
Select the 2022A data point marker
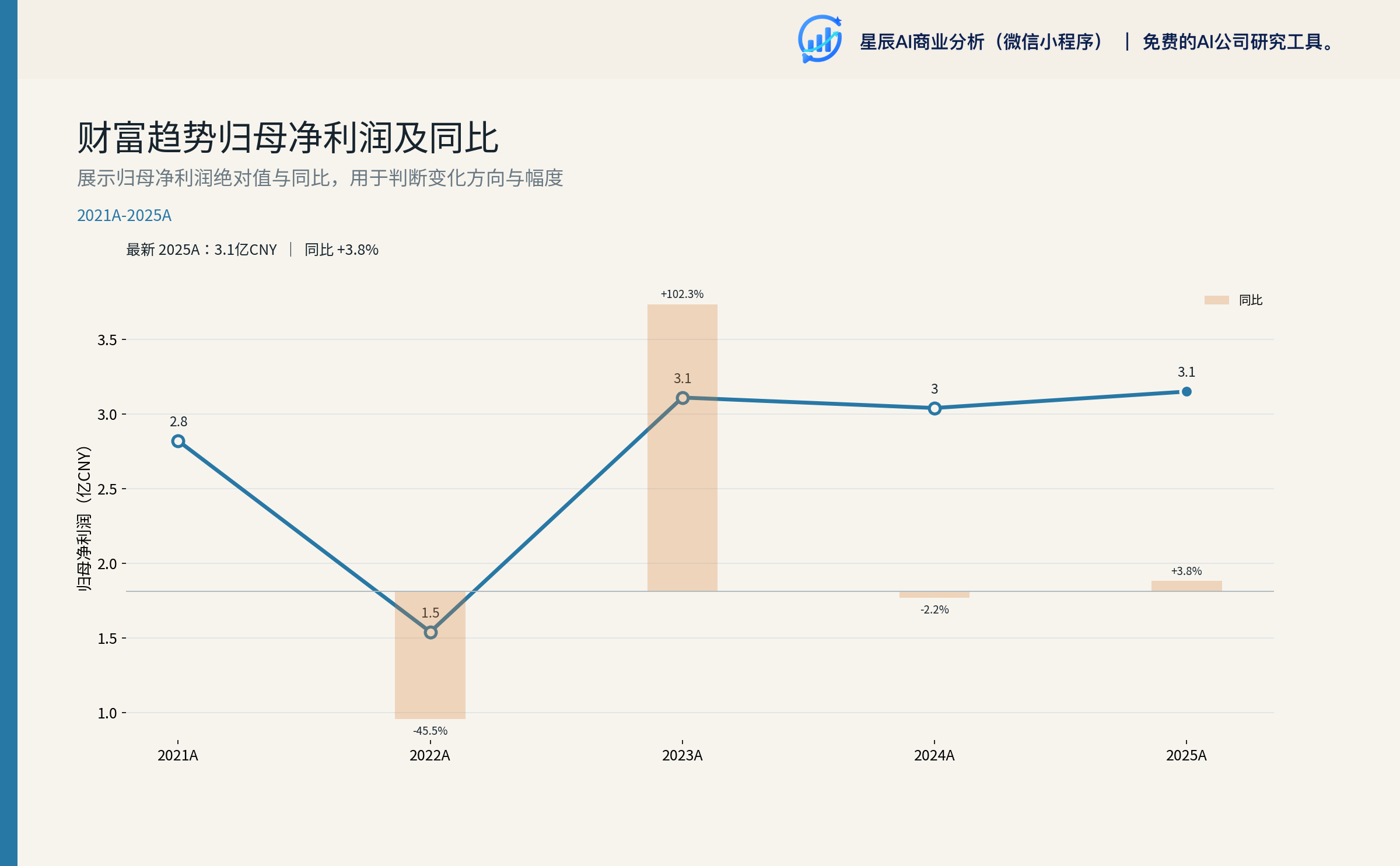click(x=430, y=632)
